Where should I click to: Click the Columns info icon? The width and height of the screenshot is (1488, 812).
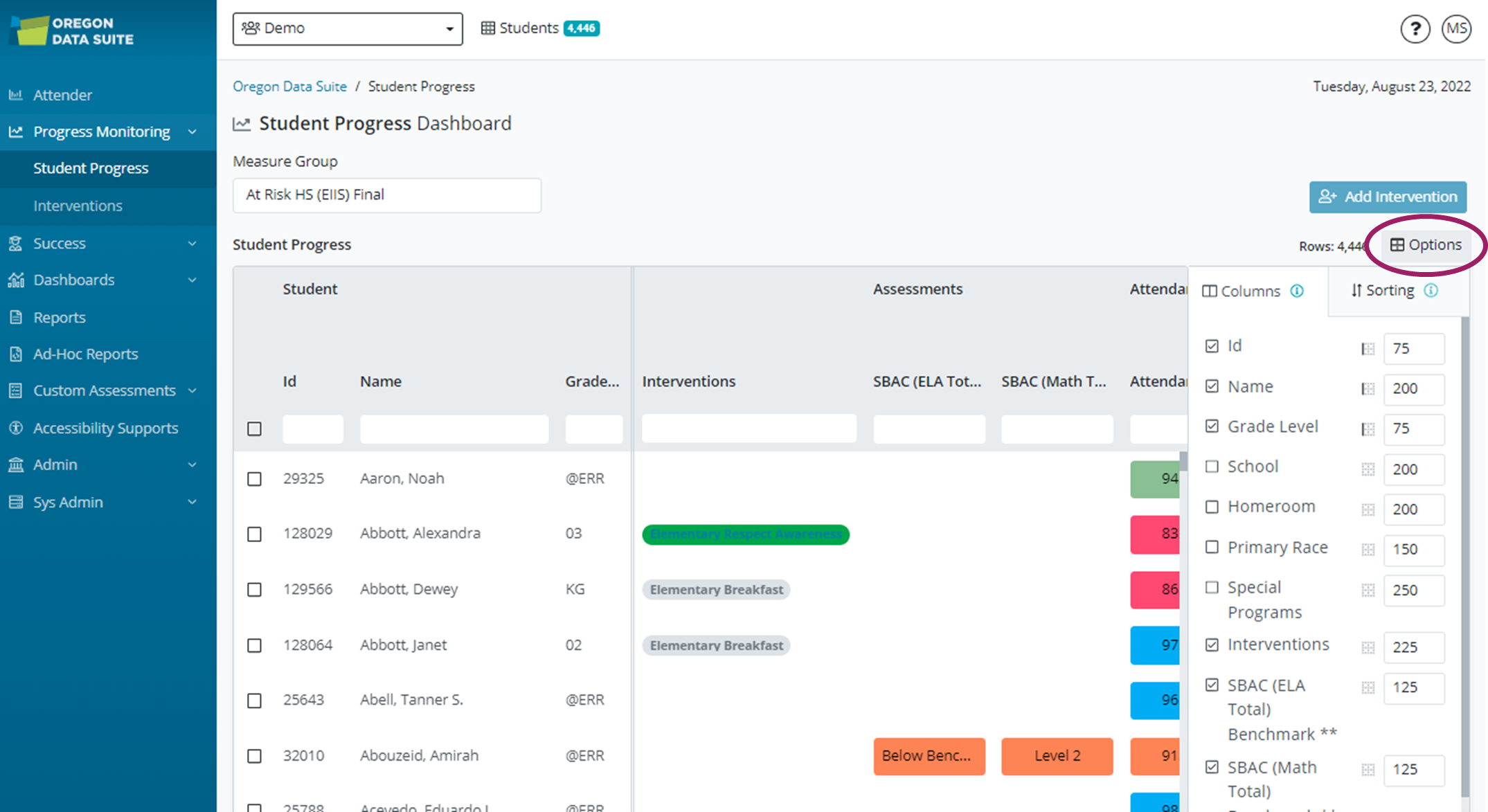point(1297,291)
